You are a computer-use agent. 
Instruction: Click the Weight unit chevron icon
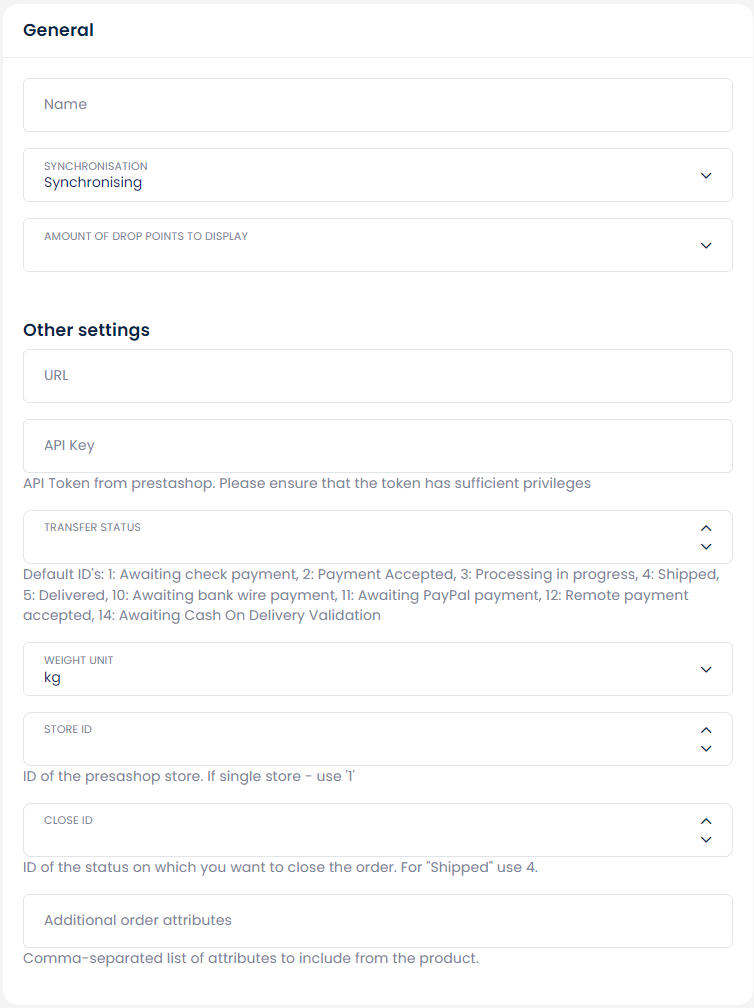[x=706, y=669]
